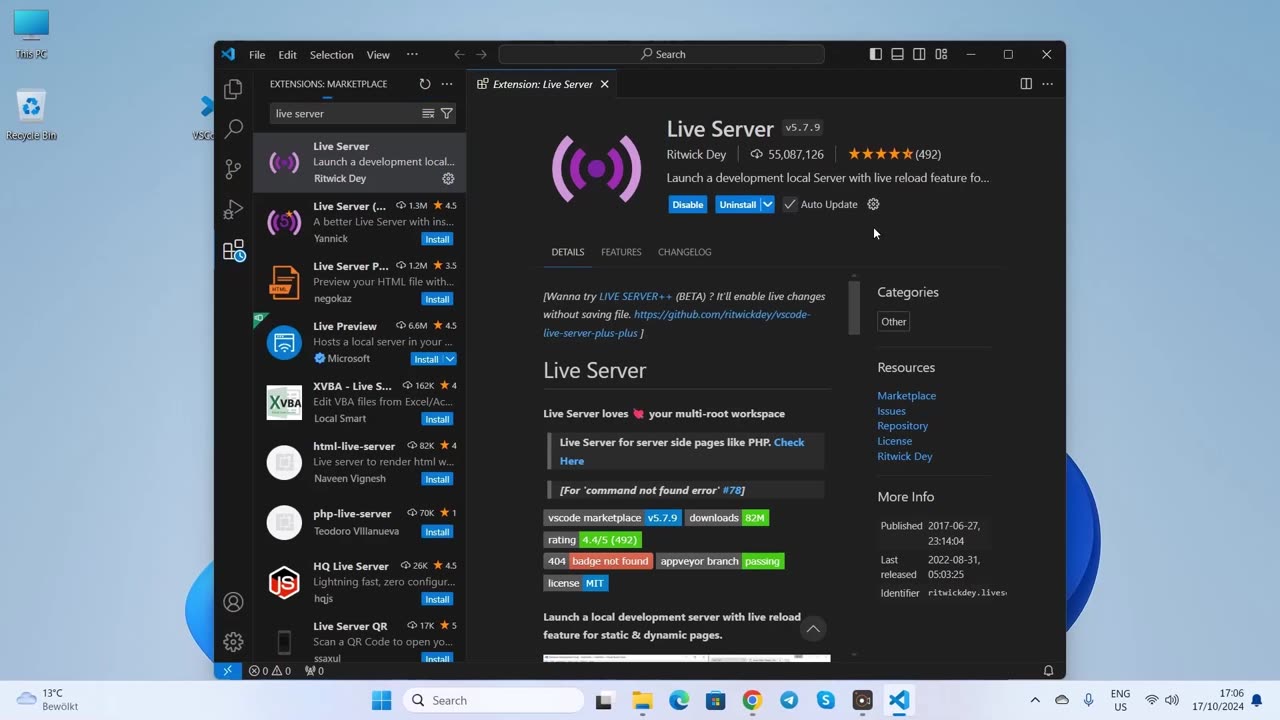Open the Issues resource link
This screenshot has height=720, width=1280.
point(892,411)
